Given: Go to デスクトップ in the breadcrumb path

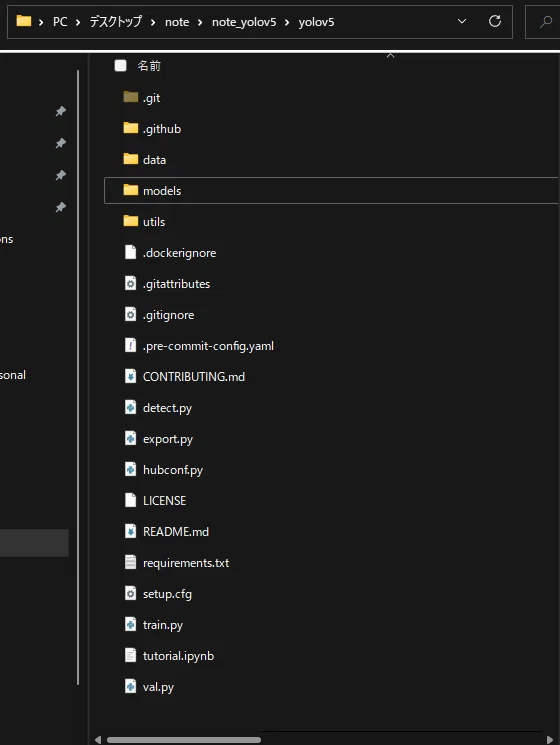Looking at the screenshot, I should coord(116,22).
